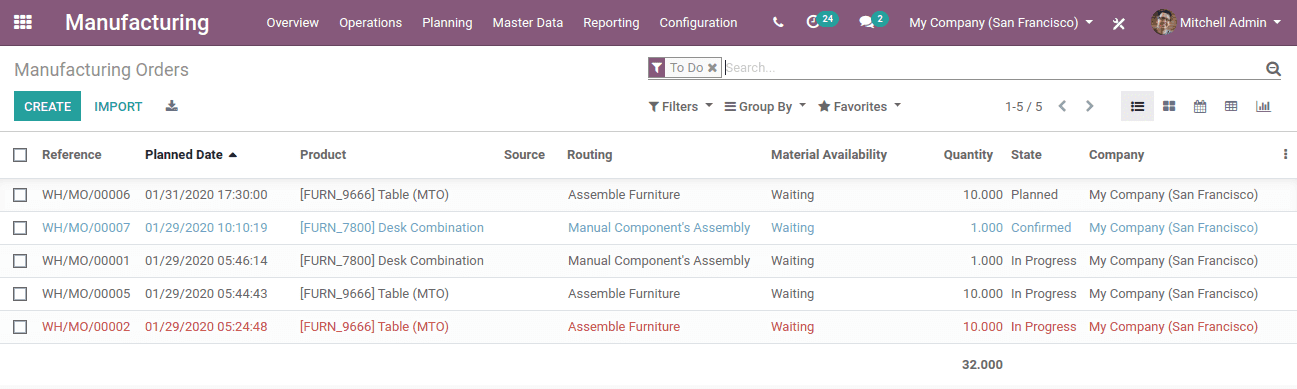Open order WH/MO/00002
The width and height of the screenshot is (1297, 389).
coord(86,327)
